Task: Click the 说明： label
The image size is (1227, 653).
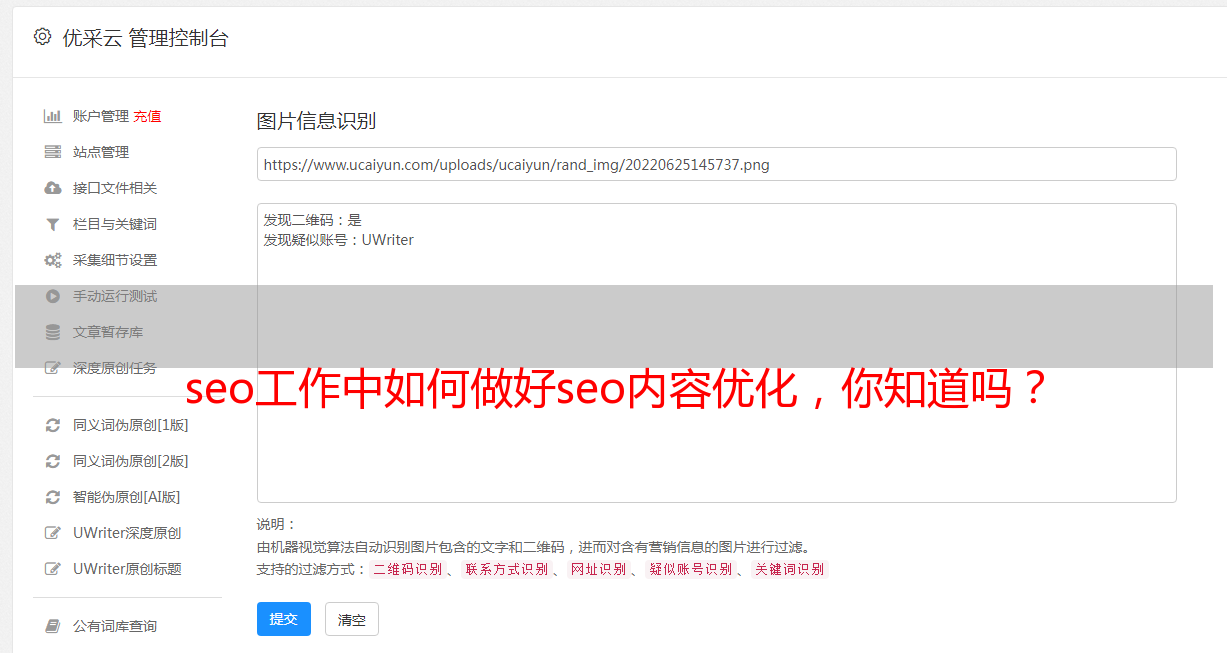Action: click(276, 524)
